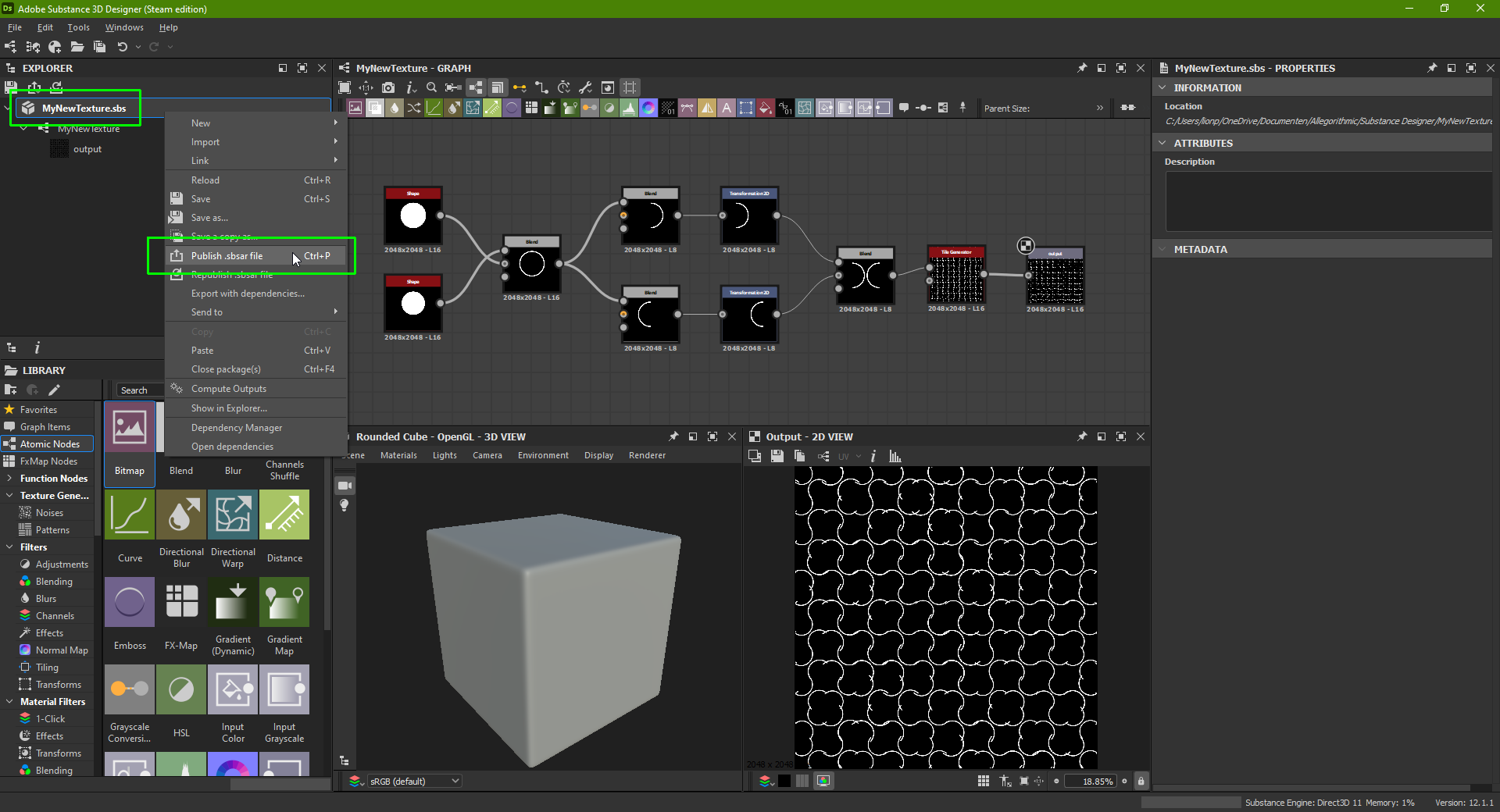This screenshot has height=812, width=1500.
Task: Undo the last action with the toolbar arrow
Action: click(123, 47)
